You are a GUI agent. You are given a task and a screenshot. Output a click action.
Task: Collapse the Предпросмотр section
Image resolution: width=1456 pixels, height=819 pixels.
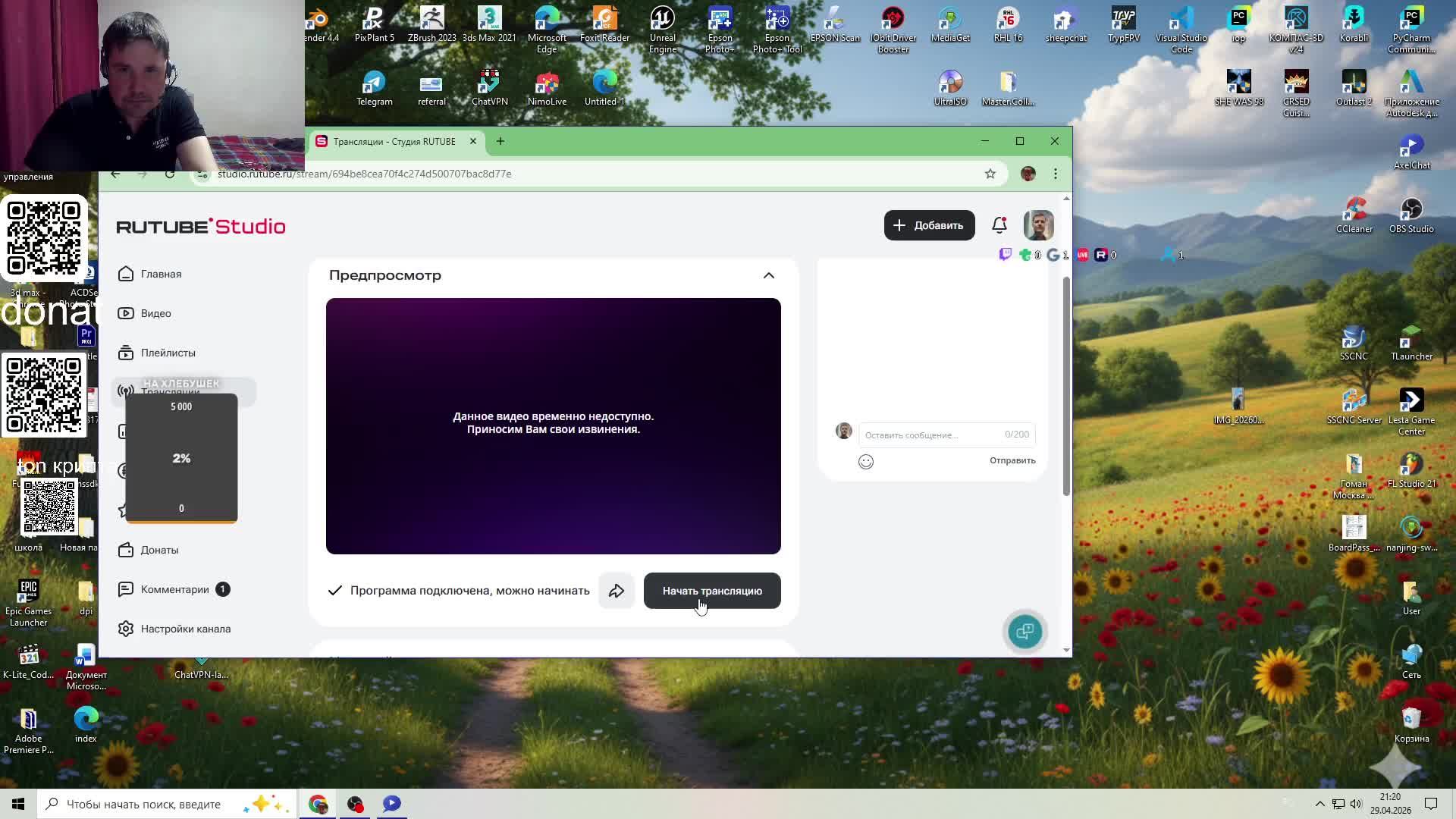(x=769, y=275)
